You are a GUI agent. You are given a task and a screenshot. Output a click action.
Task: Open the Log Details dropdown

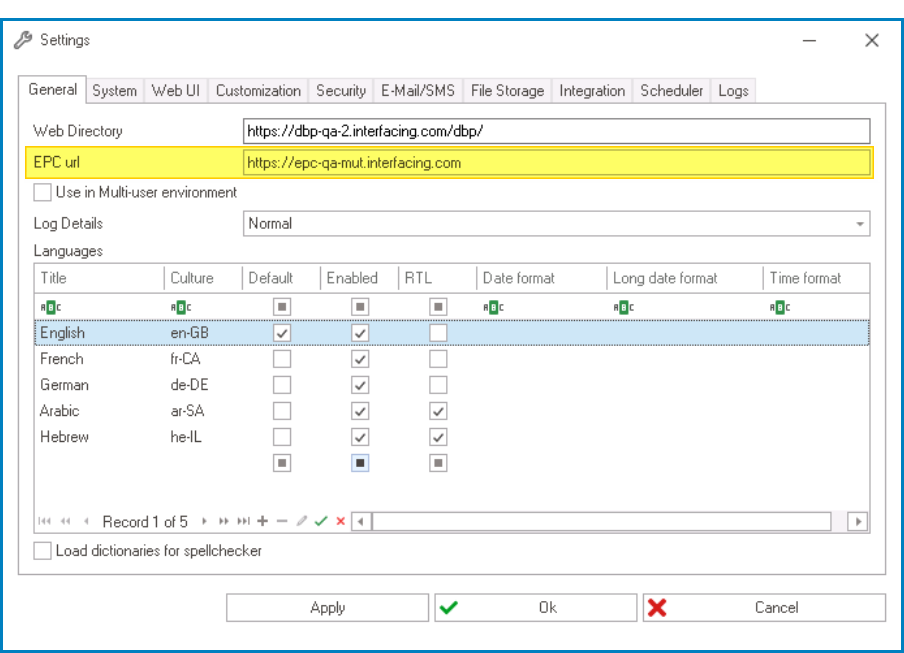pyautogui.click(x=860, y=224)
